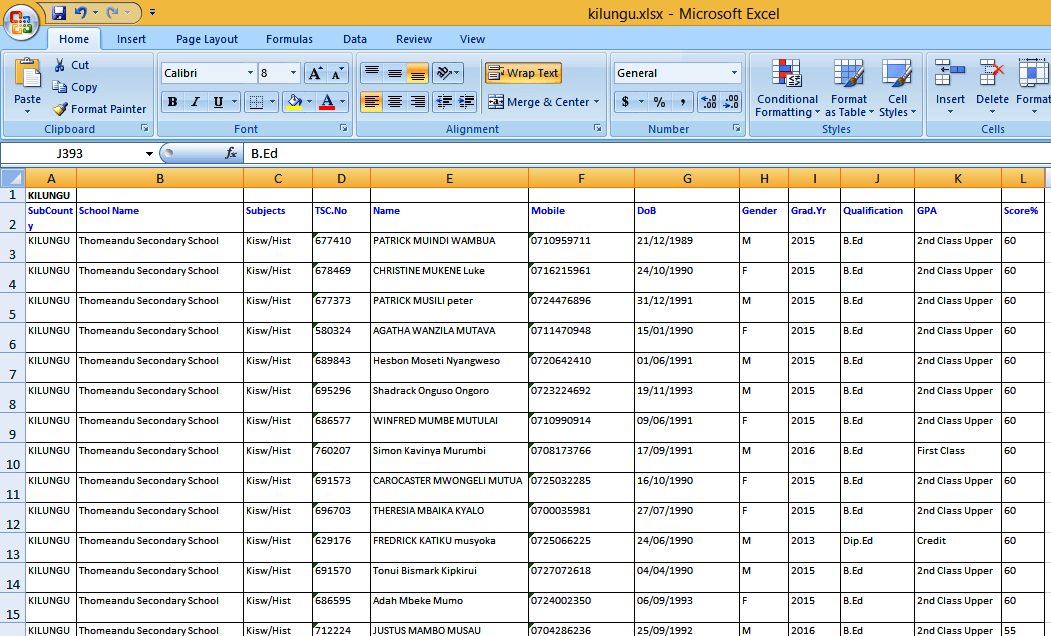
Task: Switch to the Page Layout tab
Action: [x=207, y=39]
